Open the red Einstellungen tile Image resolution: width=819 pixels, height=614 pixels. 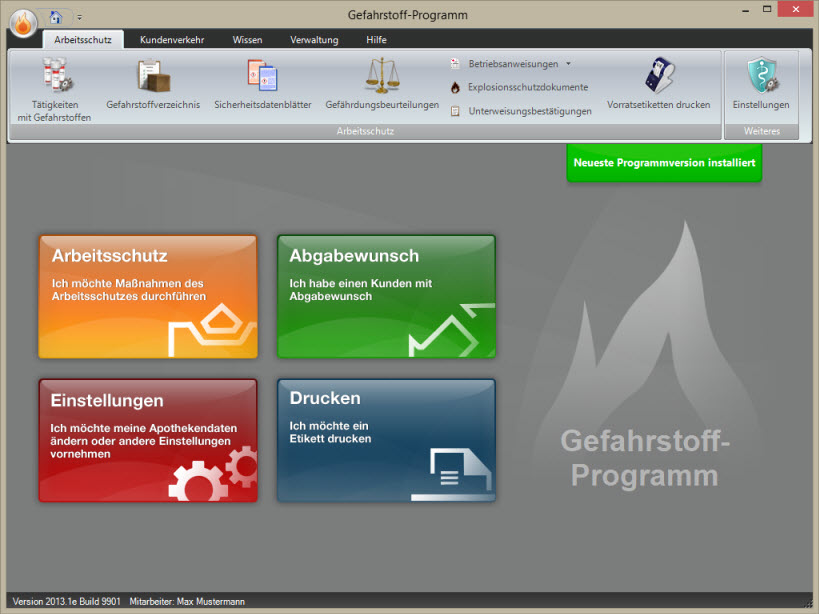coord(148,441)
